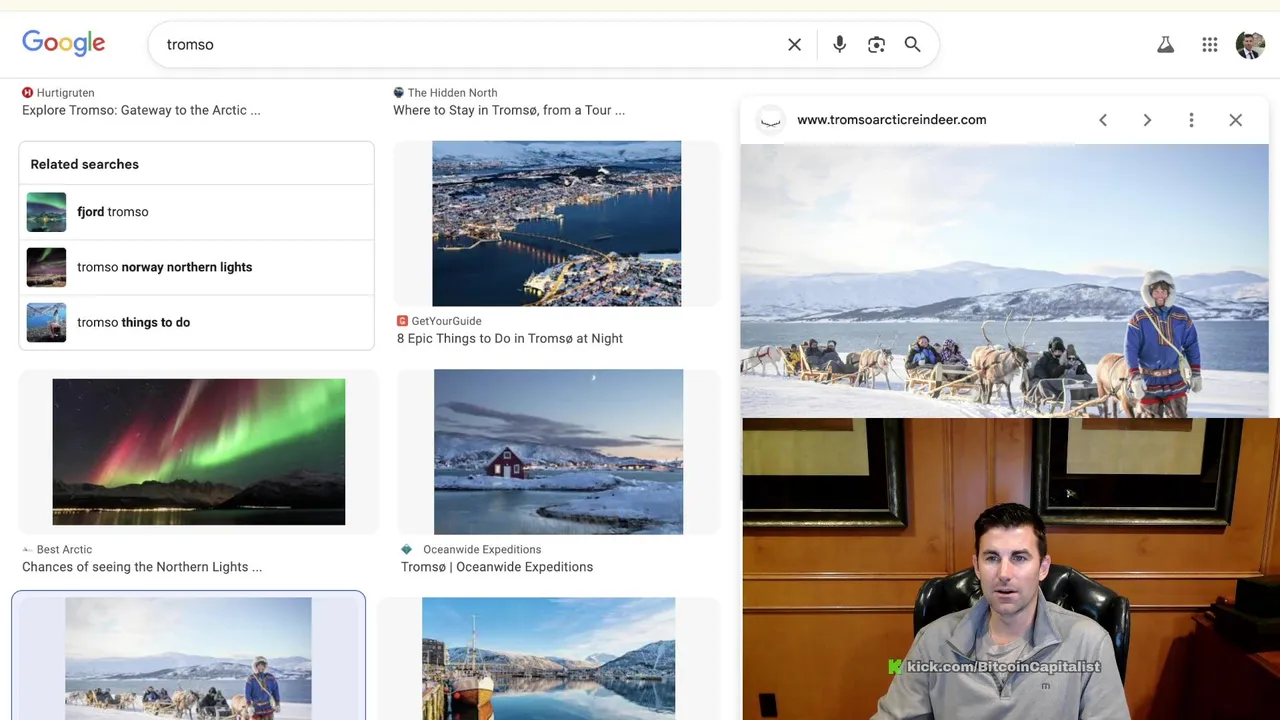1280x720 pixels.
Task: Go to next image in preview panel
Action: click(x=1147, y=120)
